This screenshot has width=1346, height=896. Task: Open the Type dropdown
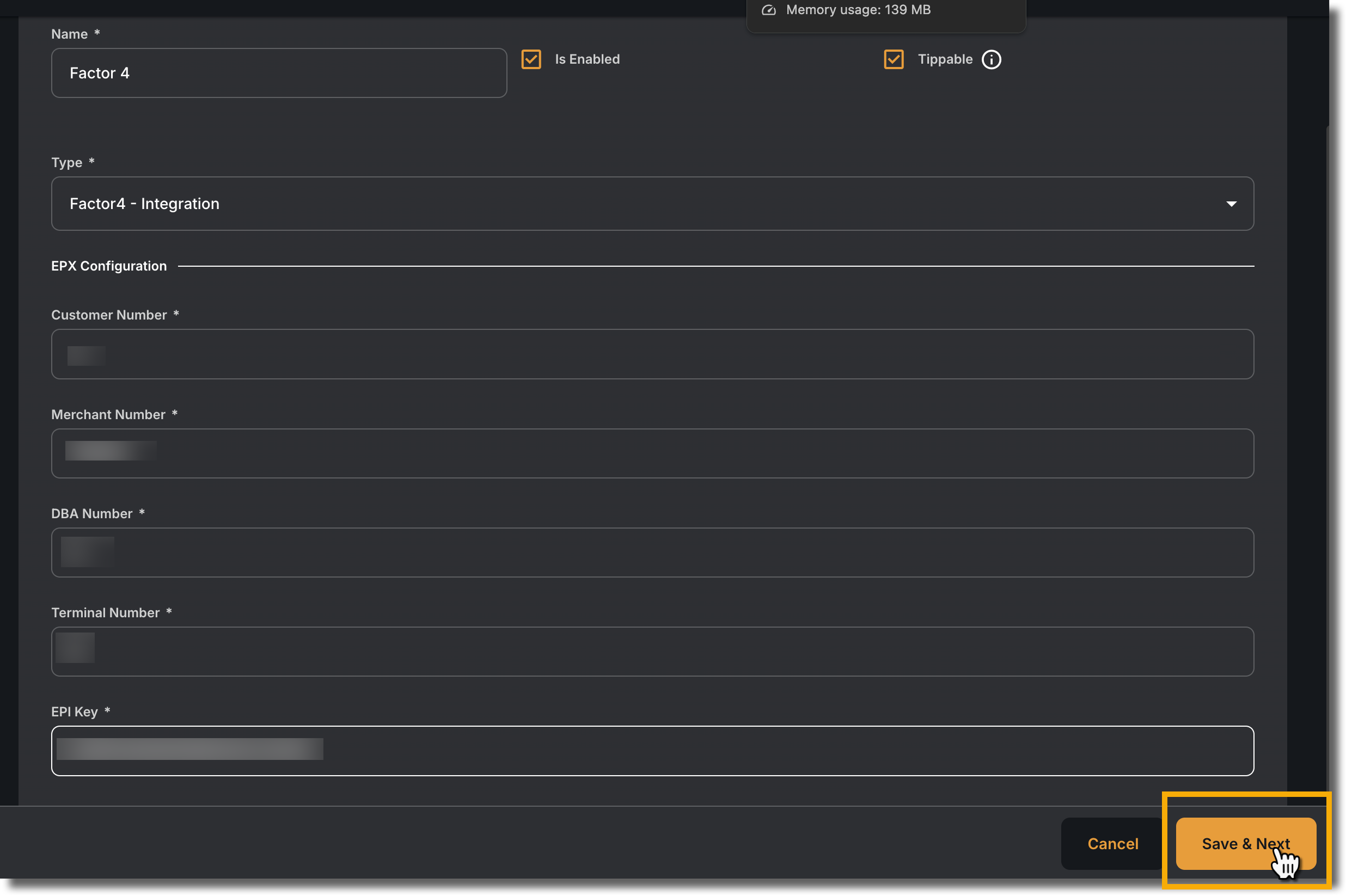652,204
